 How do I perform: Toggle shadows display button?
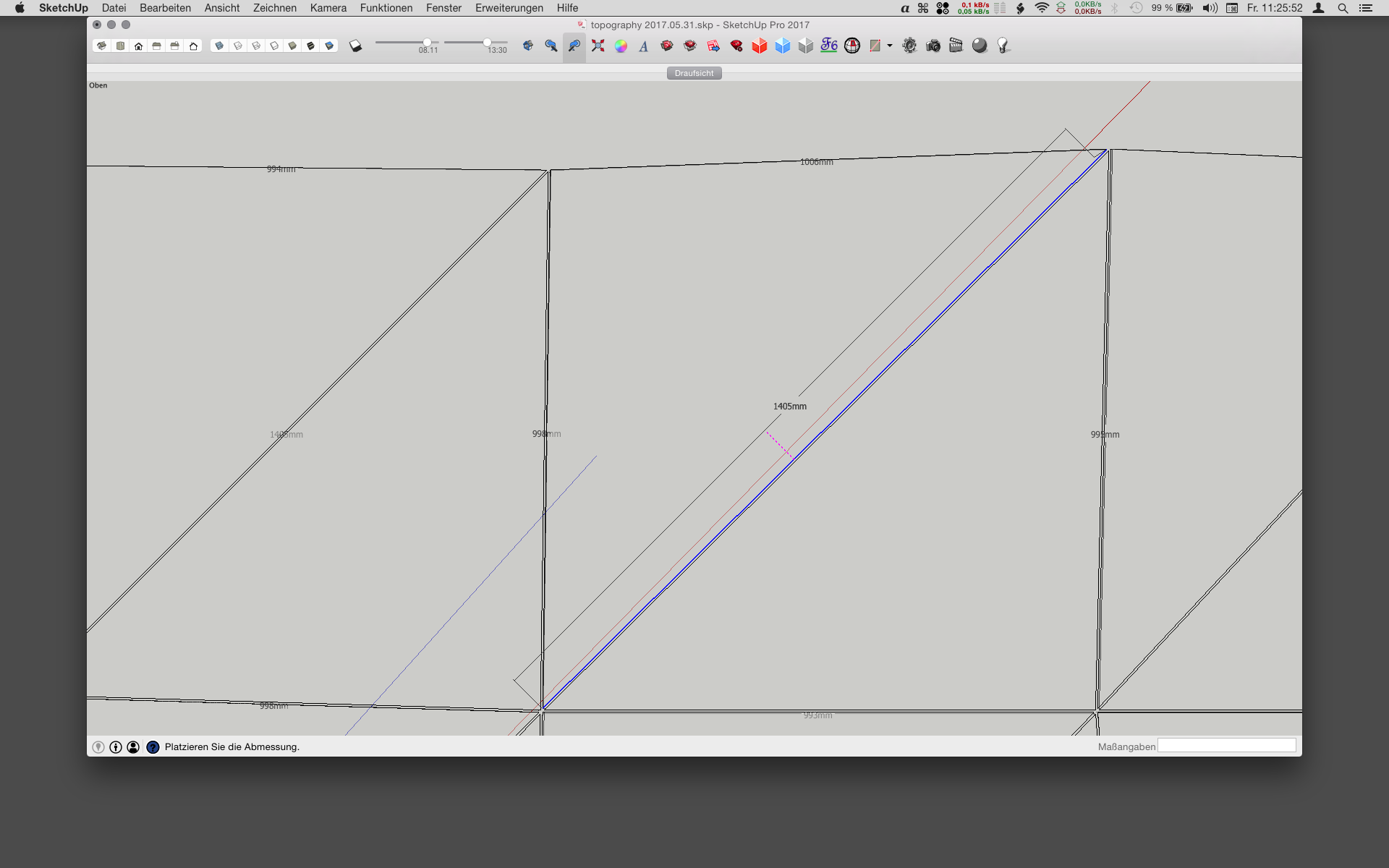click(x=355, y=46)
